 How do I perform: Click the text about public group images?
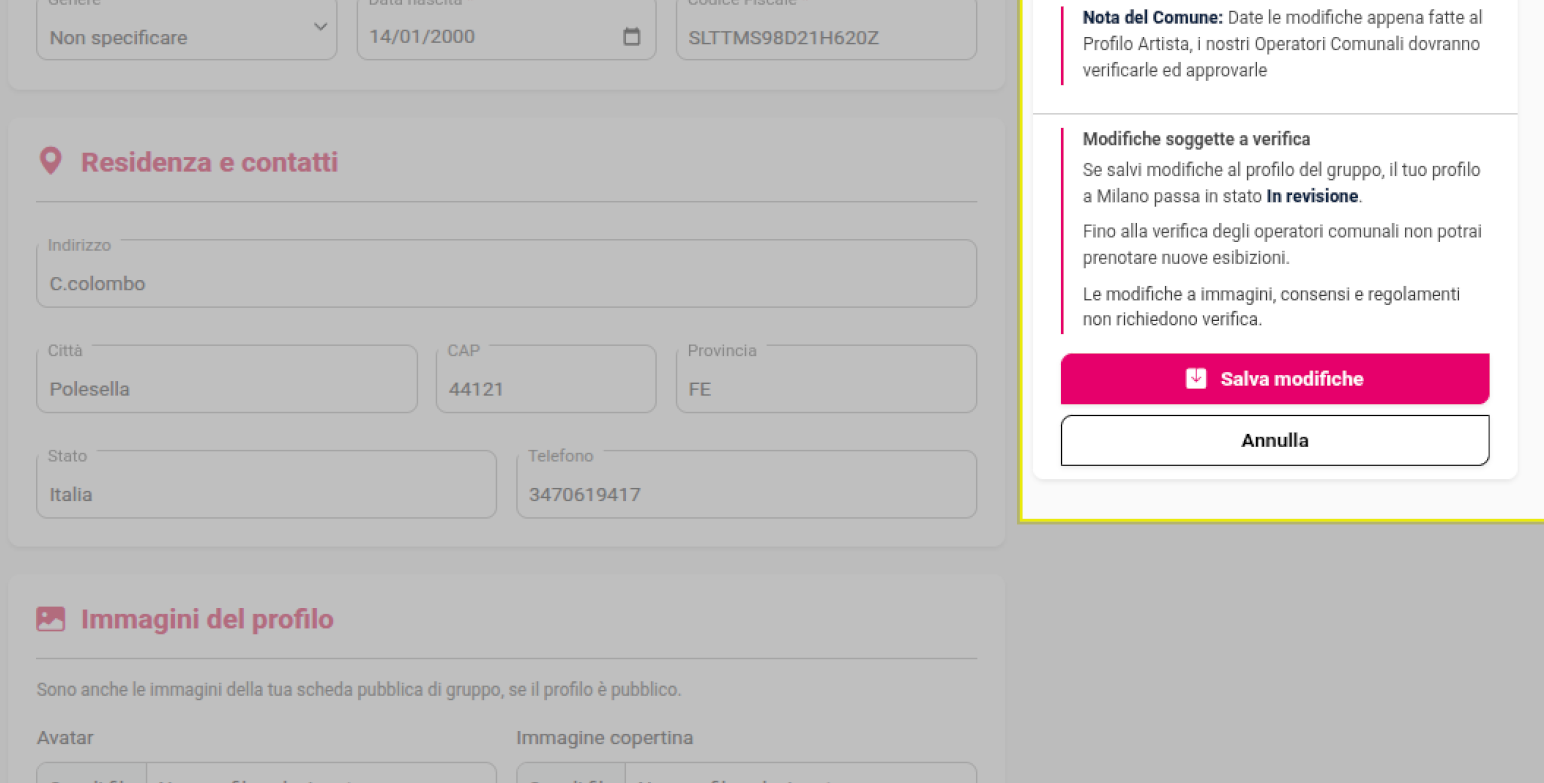[359, 690]
